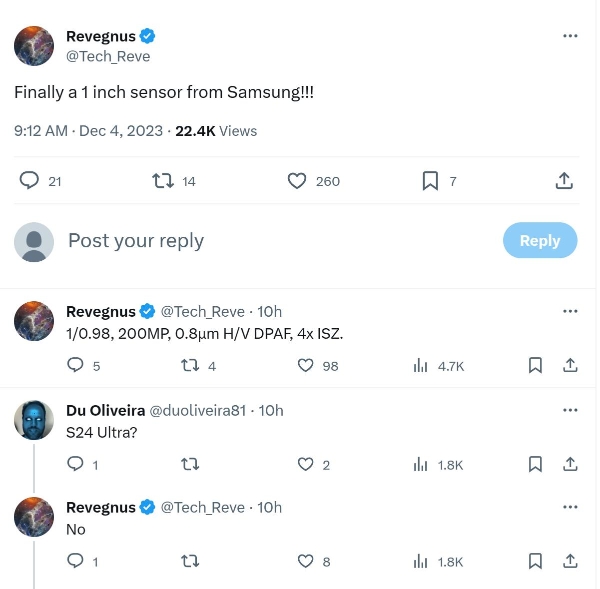Bookmark Du Oliveira's reply
This screenshot has height=589, width=600.
point(536,464)
